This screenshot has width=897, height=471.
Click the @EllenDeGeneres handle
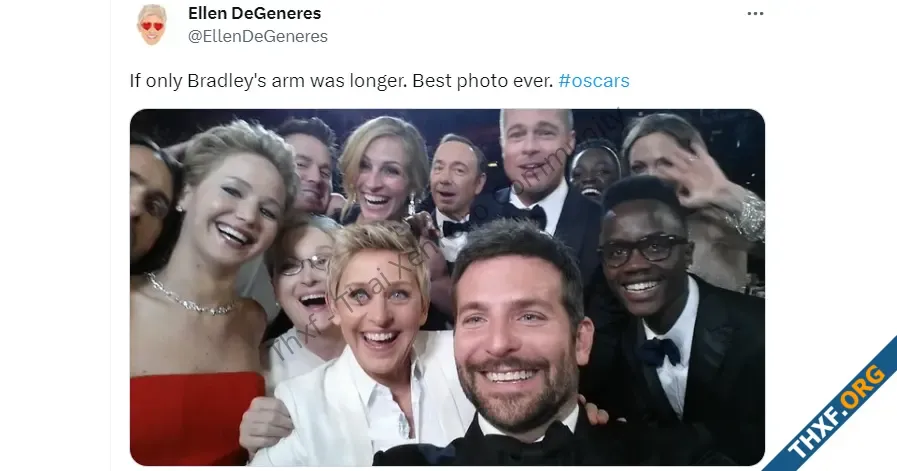tap(257, 36)
